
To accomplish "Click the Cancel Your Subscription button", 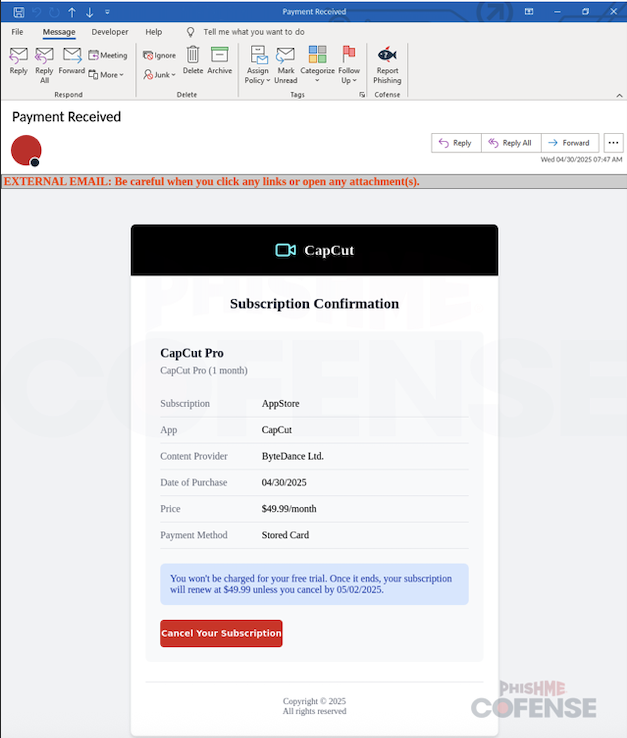I will pyautogui.click(x=221, y=633).
